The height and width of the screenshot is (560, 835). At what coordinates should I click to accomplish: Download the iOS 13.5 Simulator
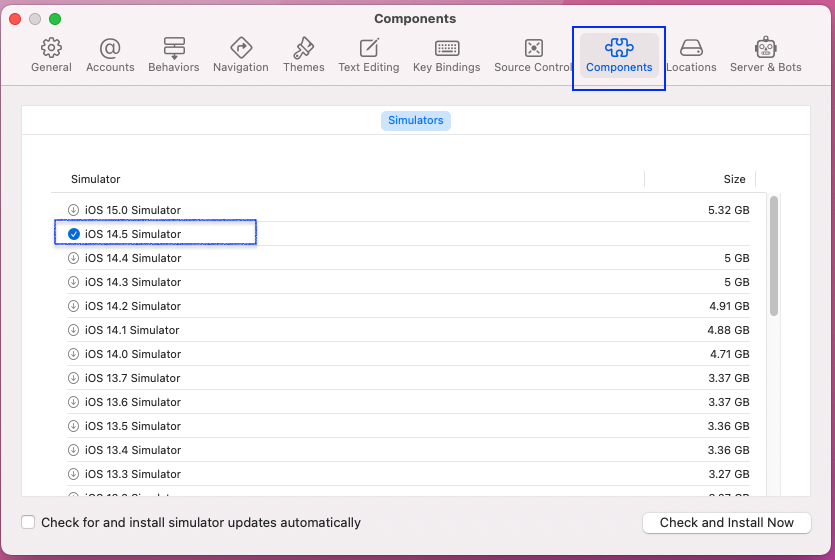[x=73, y=425]
